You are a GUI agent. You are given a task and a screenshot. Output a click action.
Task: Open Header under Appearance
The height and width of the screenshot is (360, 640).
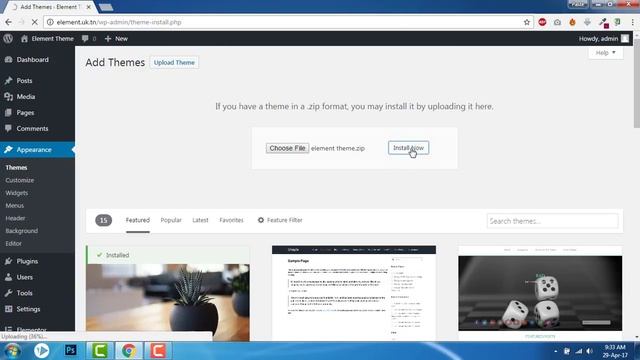(x=16, y=218)
